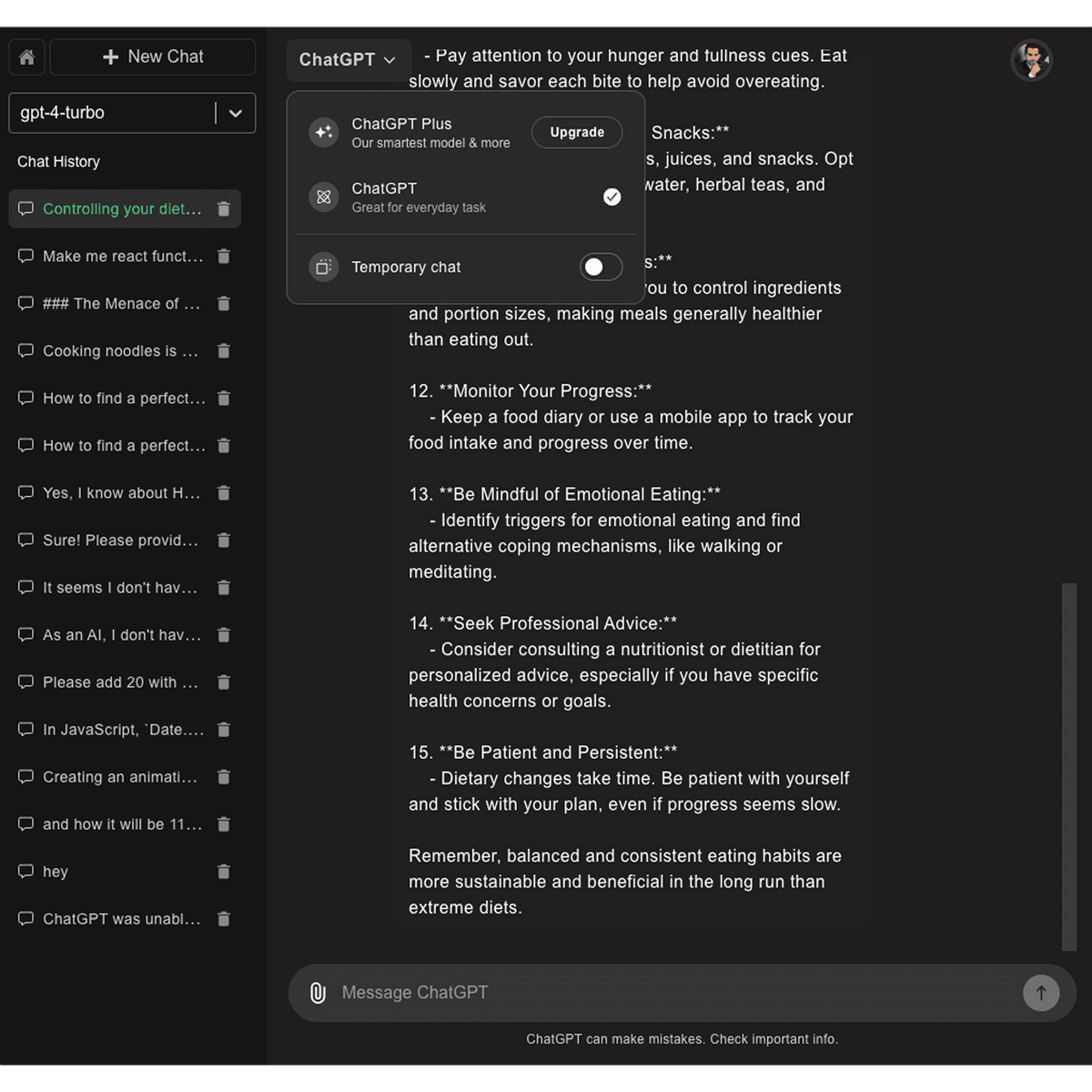
Task: Delete the 'Cooking noodles is' chat
Action: click(x=224, y=351)
